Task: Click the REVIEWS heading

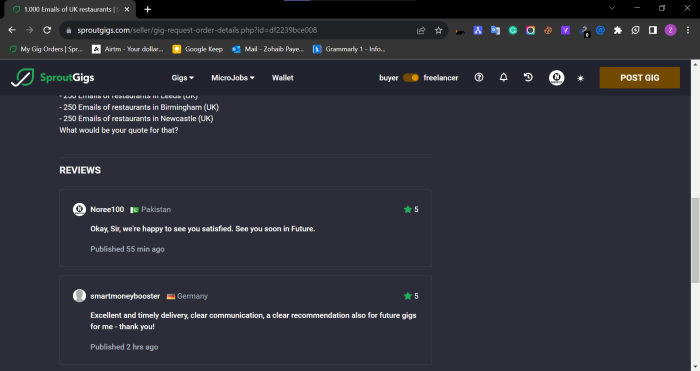Action: (80, 170)
